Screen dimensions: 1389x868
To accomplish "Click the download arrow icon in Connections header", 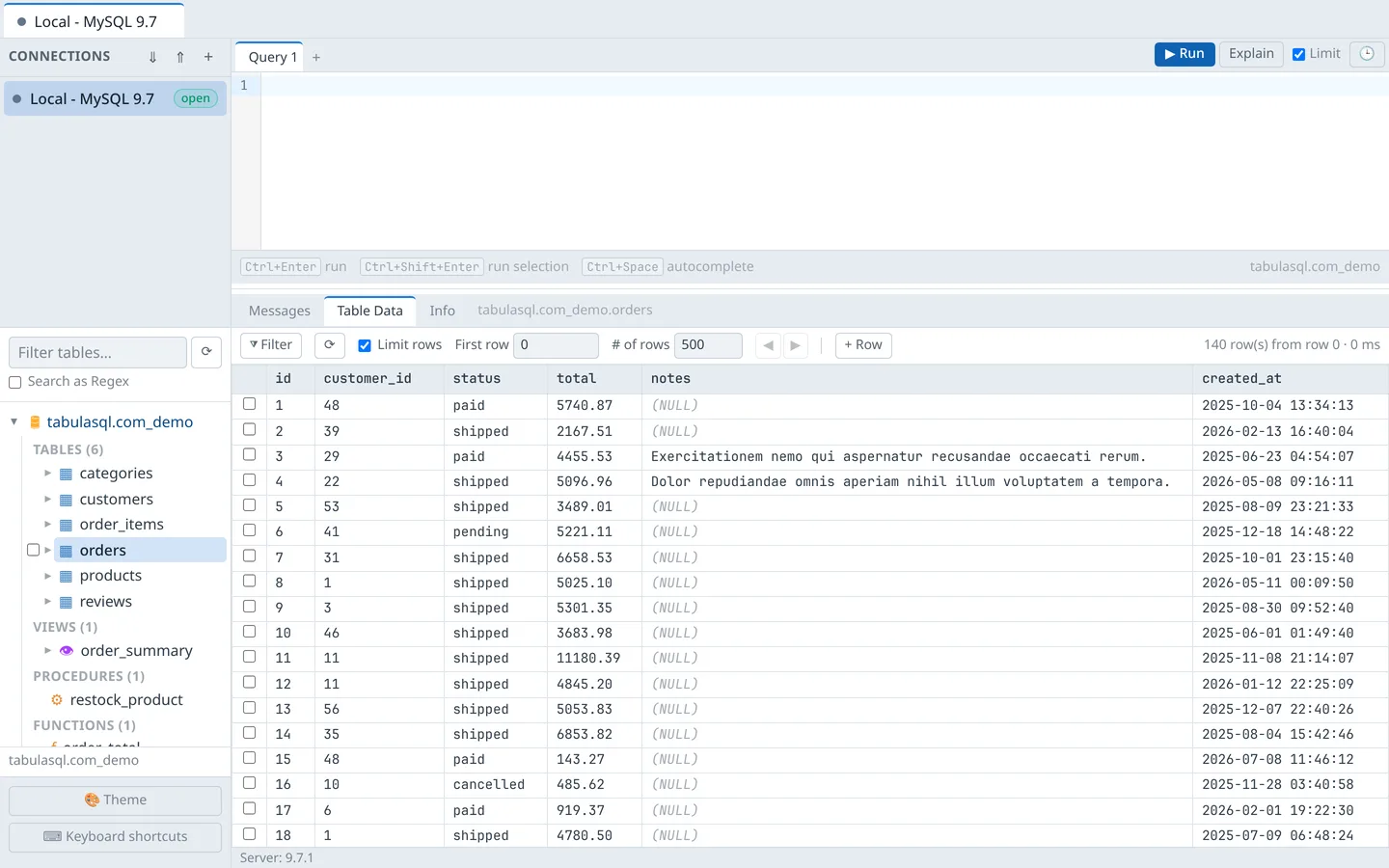I will click(152, 57).
